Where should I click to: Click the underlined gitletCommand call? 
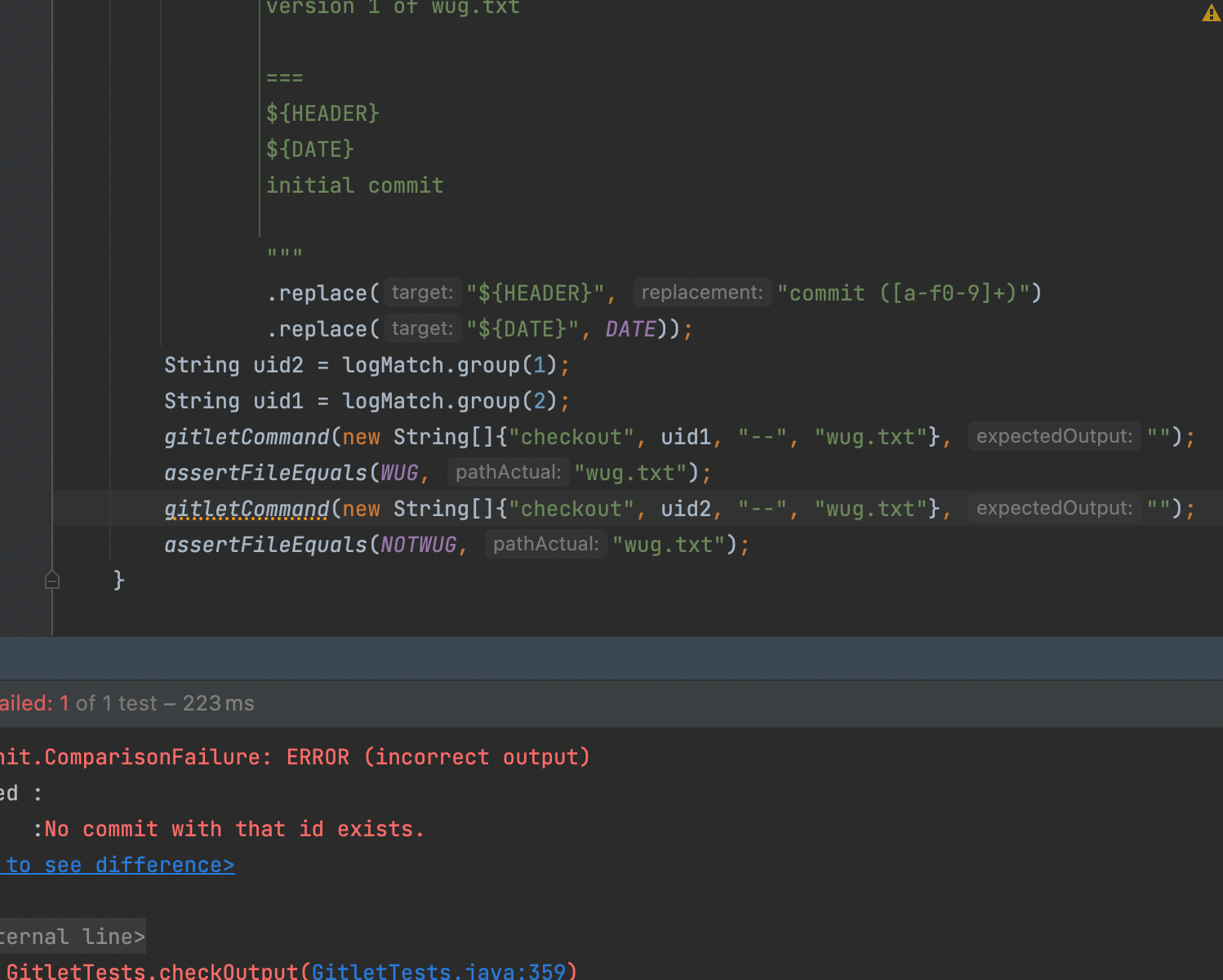[247, 509]
